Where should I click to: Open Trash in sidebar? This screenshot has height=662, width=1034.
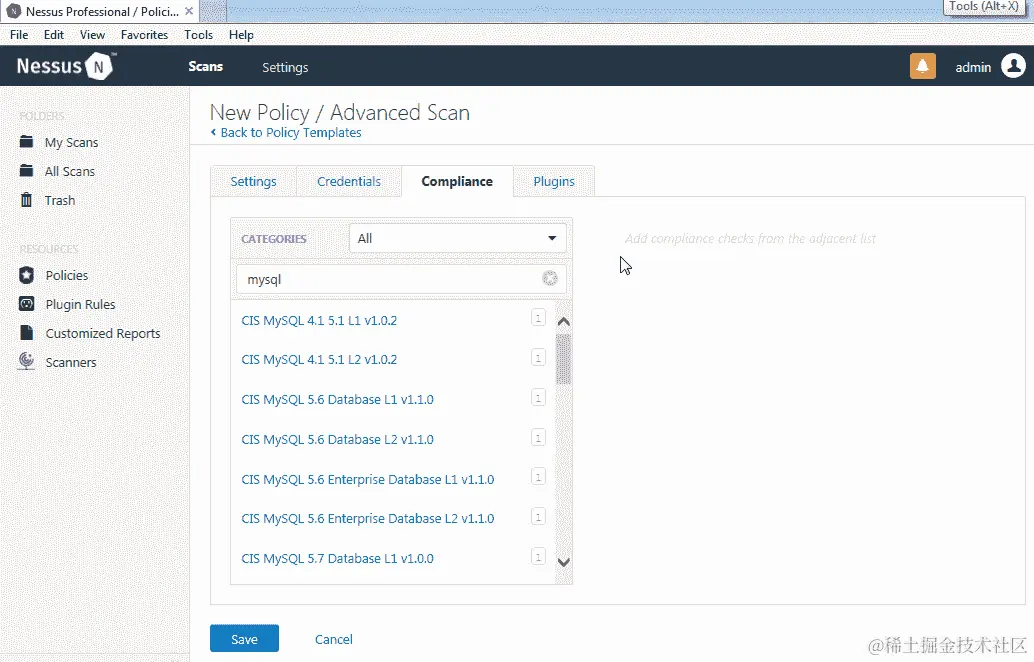click(60, 200)
